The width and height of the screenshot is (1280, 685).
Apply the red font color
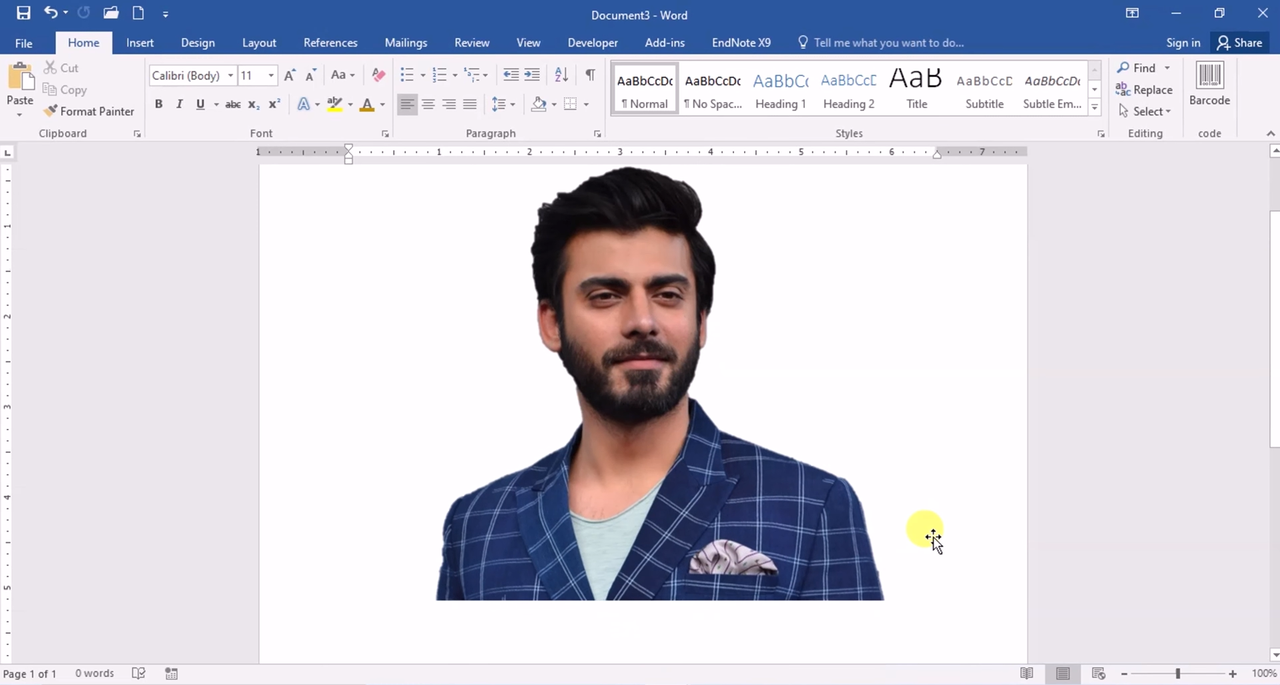pyautogui.click(x=367, y=104)
